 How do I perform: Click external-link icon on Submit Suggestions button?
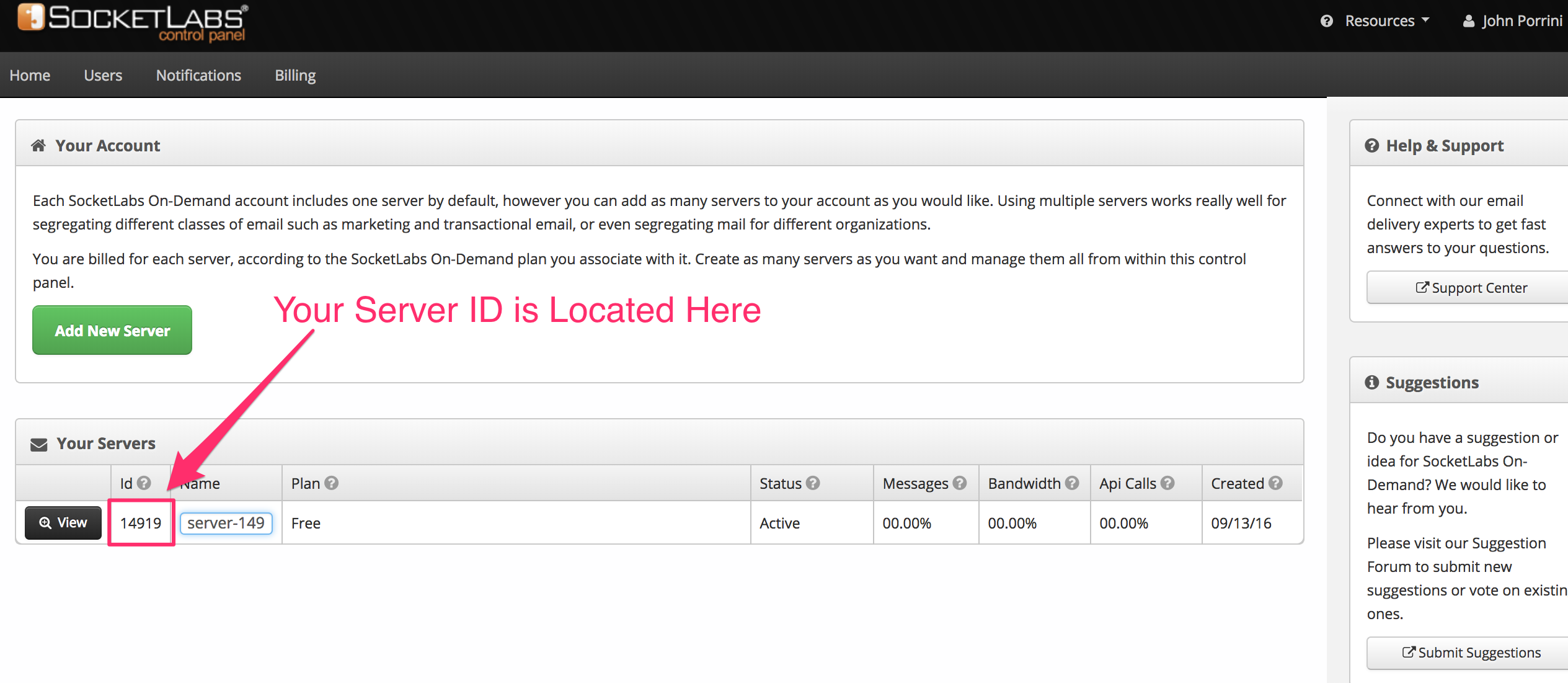click(1409, 652)
